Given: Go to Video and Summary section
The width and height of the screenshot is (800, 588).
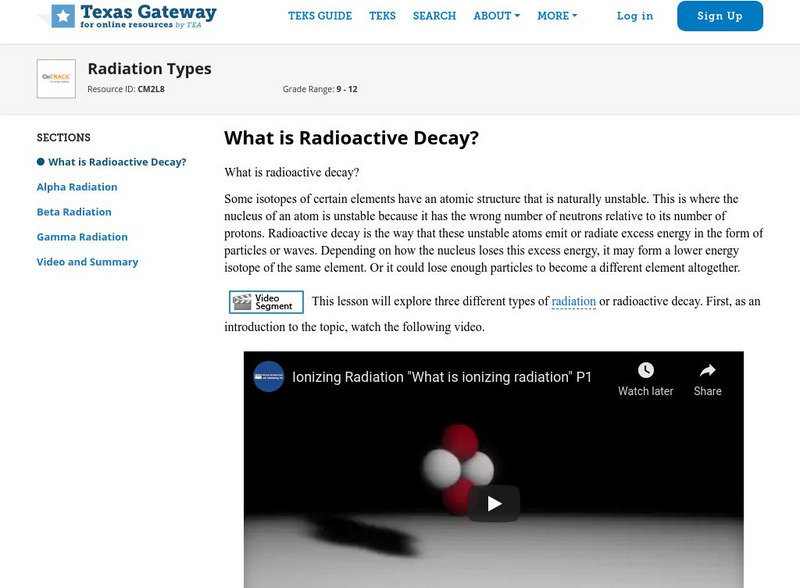Looking at the screenshot, I should (87, 262).
